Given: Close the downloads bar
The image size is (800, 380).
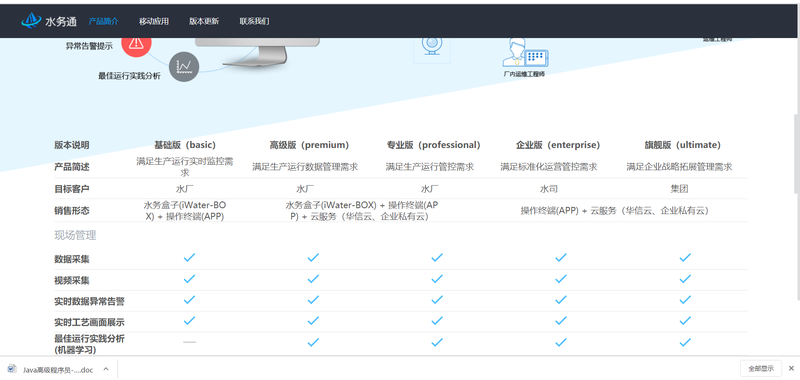Looking at the screenshot, I should (x=791, y=368).
